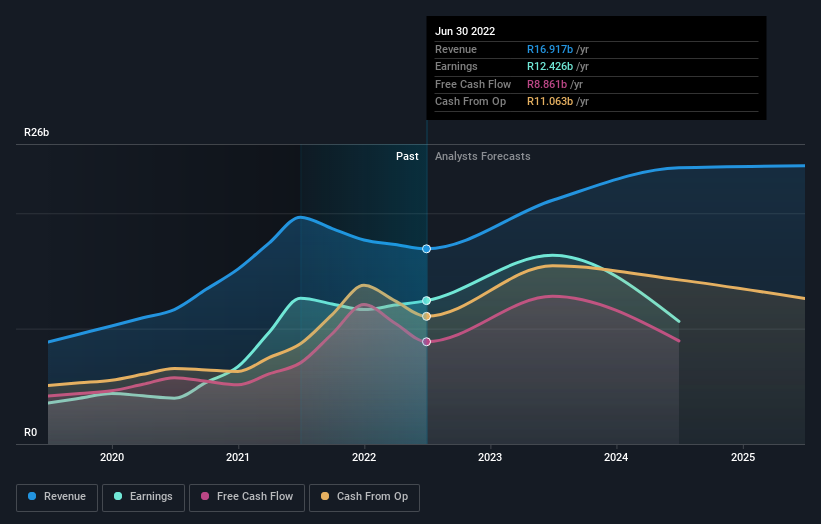821x524 pixels.
Task: Click the 2020 x-axis label
Action: tap(112, 458)
